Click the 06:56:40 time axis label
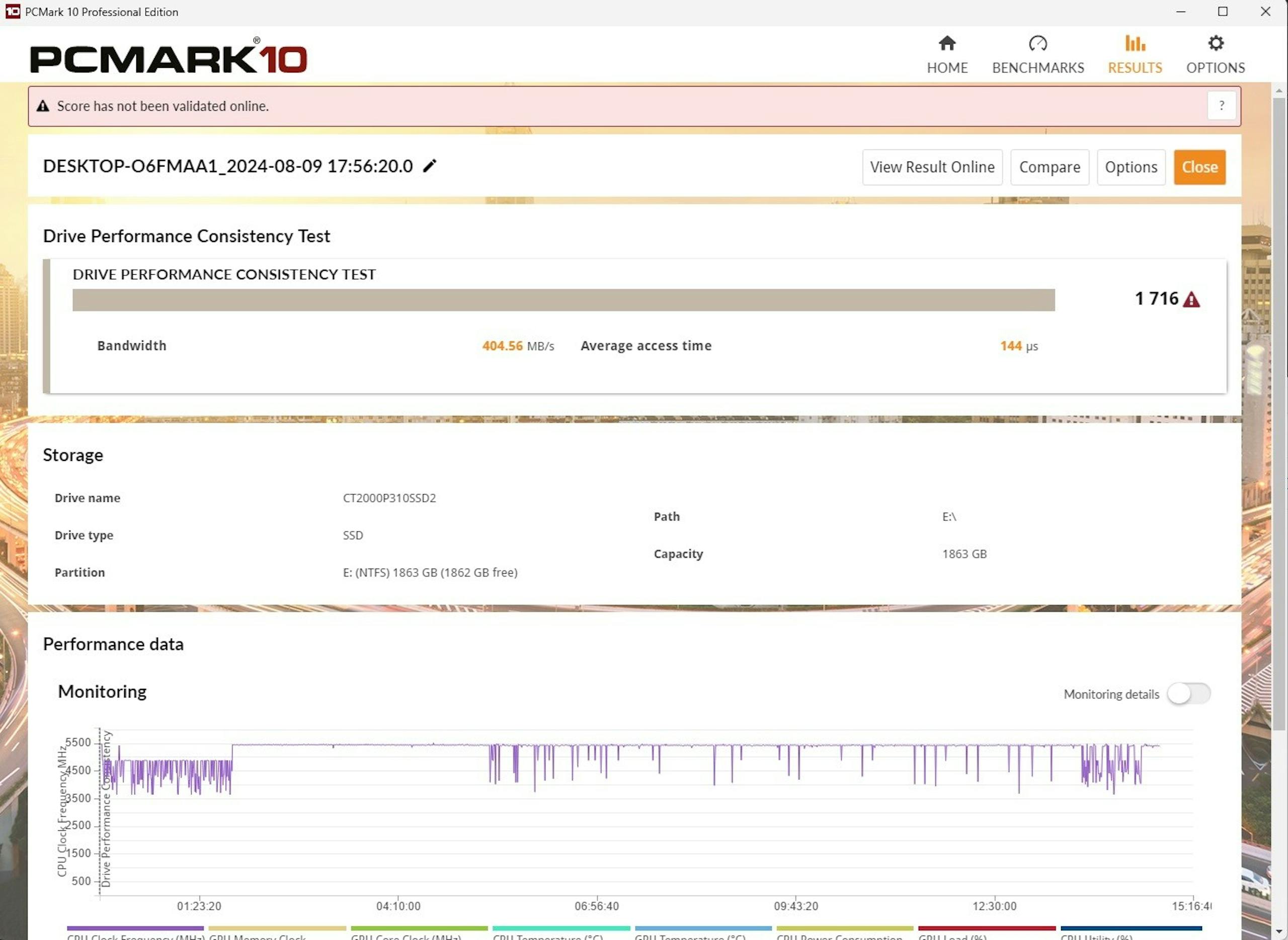 coord(596,906)
